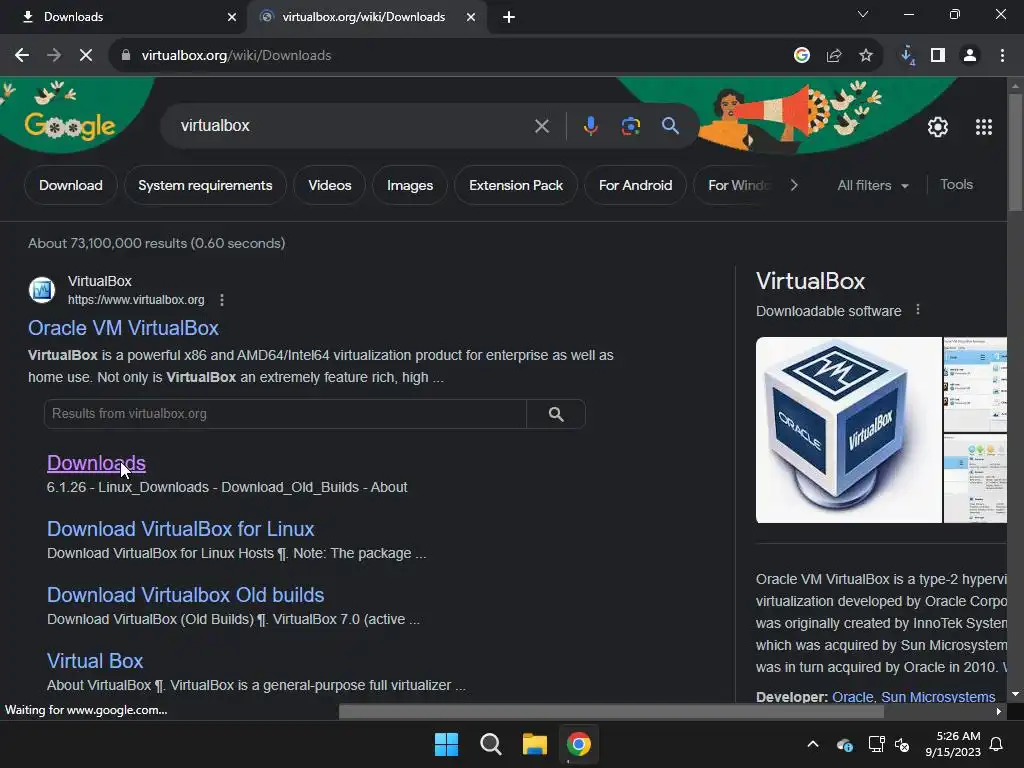Select the Extension Pack filter chip
This screenshot has width=1024, height=768.
[x=516, y=185]
